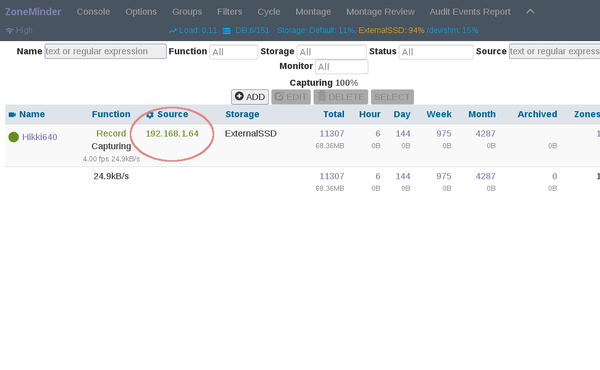Open the total events count 11307 for Hikki640
Image resolution: width=600 pixels, height=370 pixels.
tap(332, 134)
